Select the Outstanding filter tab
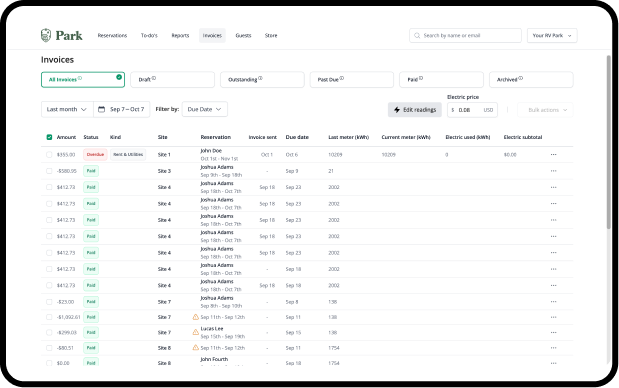619x388 pixels. [262, 79]
